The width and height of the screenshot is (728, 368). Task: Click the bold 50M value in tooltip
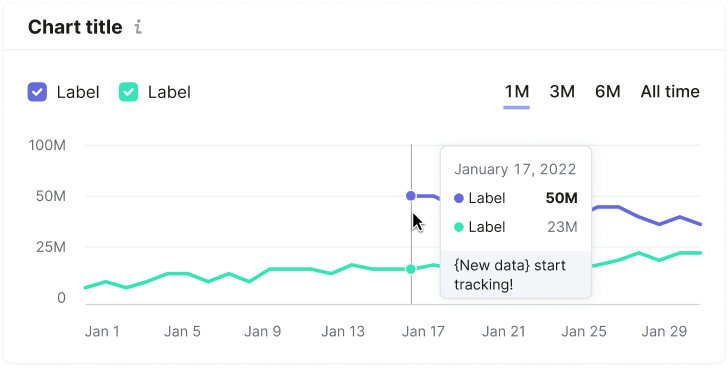[x=562, y=199]
